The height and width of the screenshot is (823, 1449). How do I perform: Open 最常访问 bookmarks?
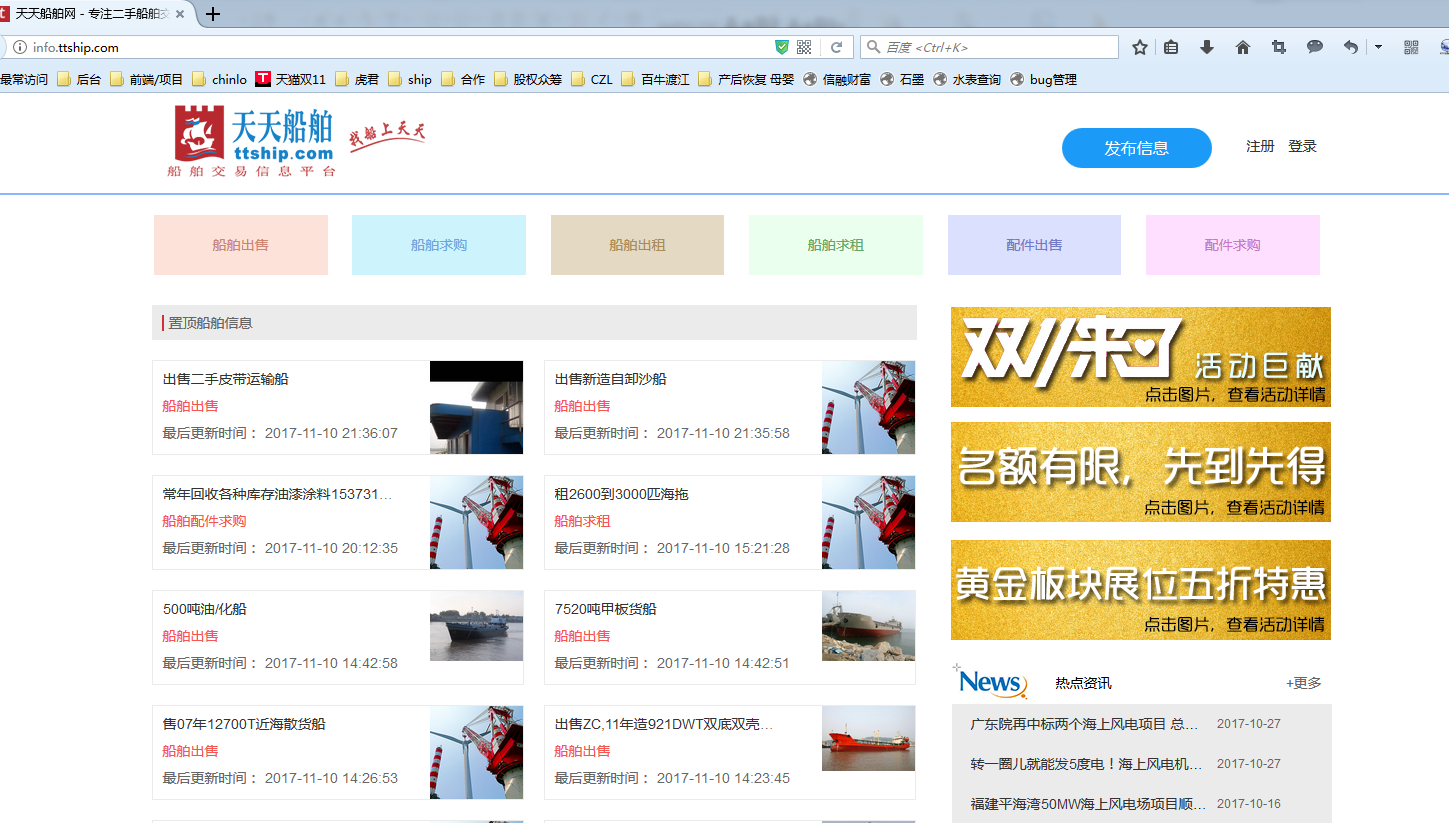(24, 79)
